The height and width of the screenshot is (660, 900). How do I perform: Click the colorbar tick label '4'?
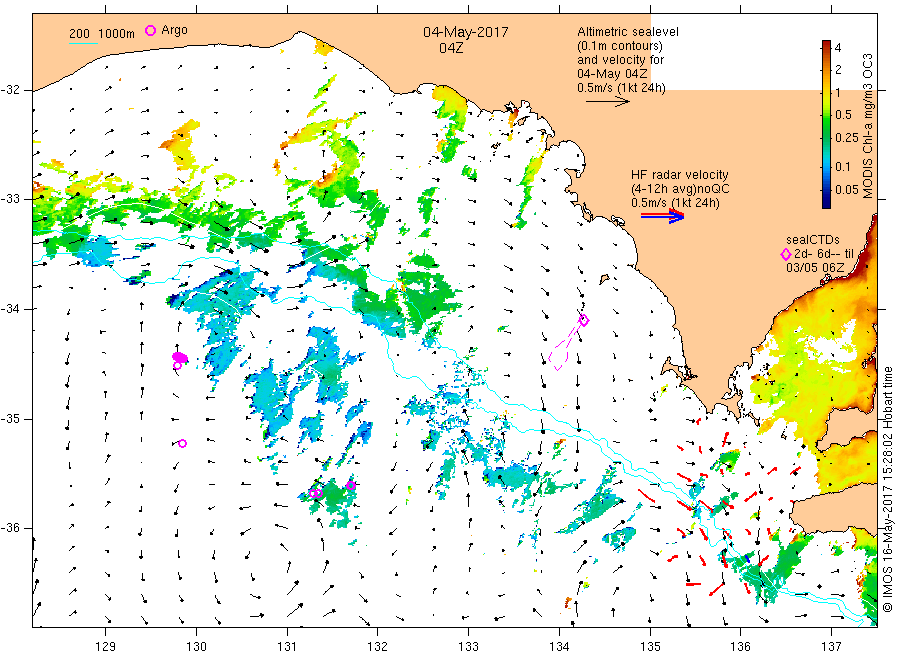(838, 48)
